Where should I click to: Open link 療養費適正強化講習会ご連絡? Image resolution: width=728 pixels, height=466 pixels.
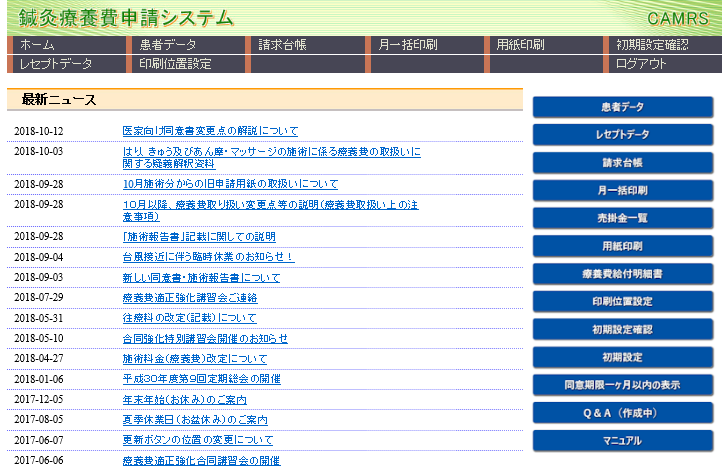click(190, 298)
